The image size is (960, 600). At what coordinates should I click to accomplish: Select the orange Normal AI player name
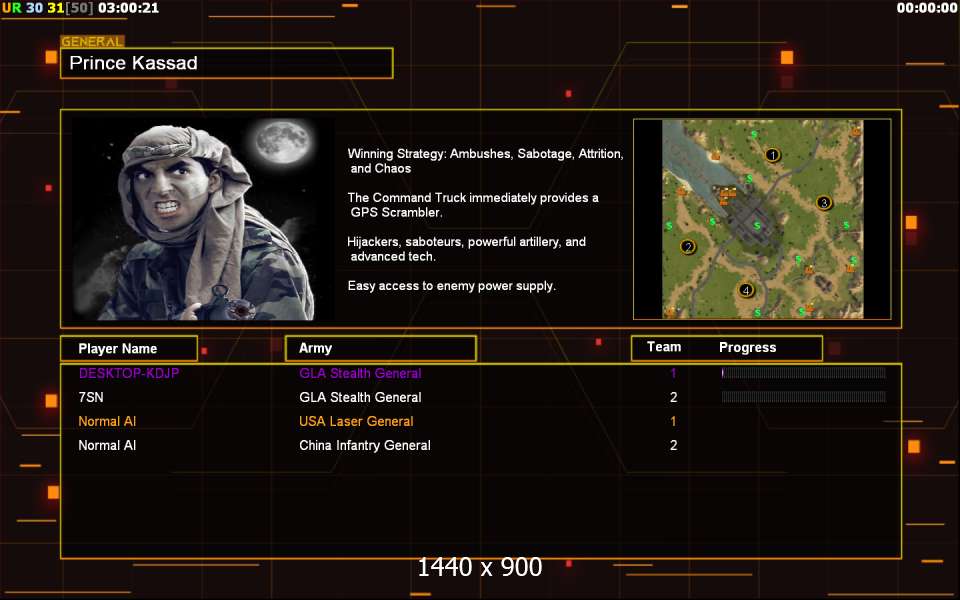(x=107, y=421)
